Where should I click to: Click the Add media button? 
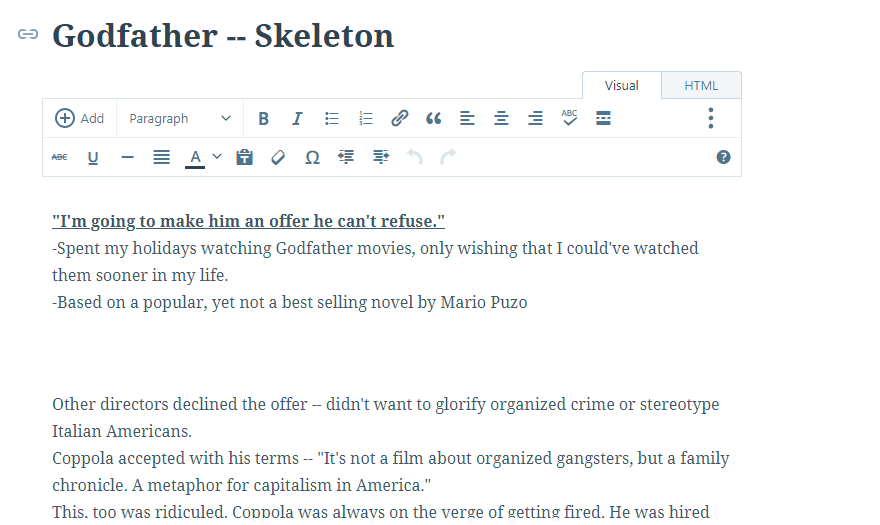[x=80, y=119]
